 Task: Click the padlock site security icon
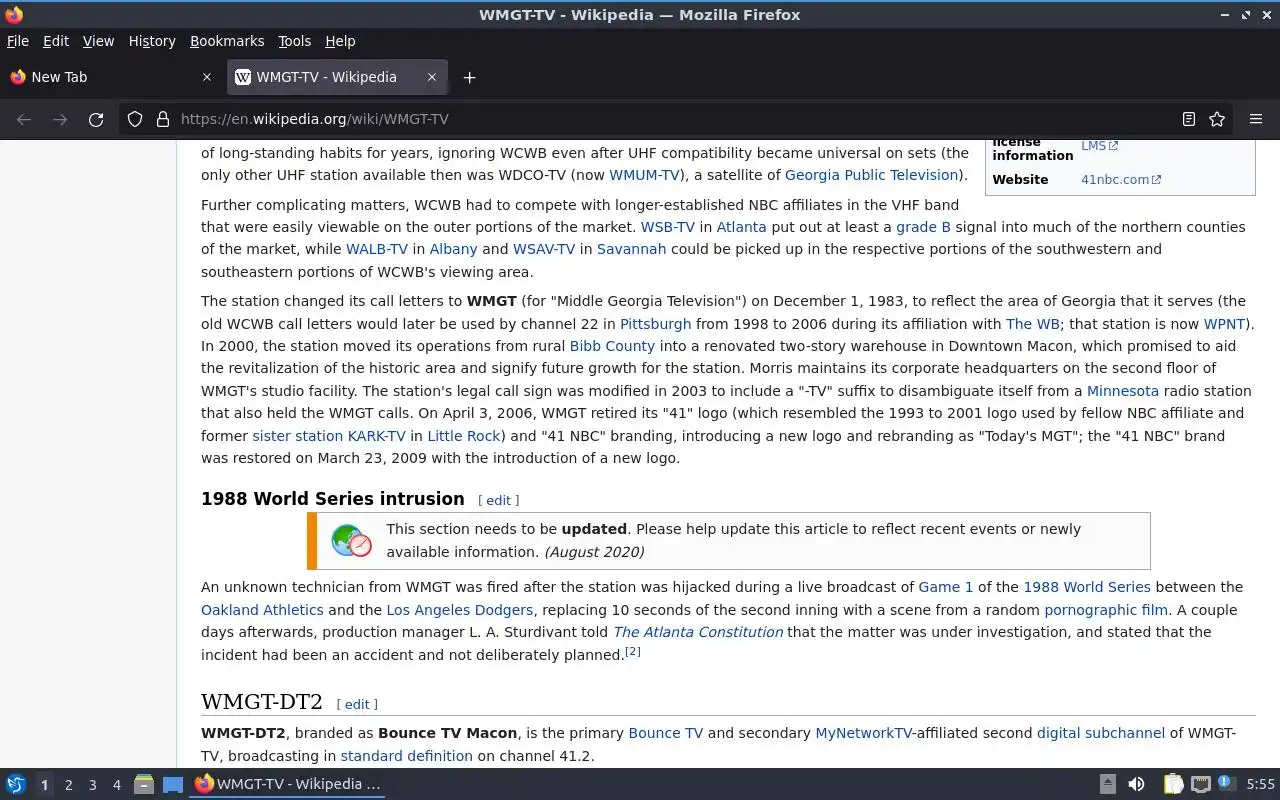(163, 119)
